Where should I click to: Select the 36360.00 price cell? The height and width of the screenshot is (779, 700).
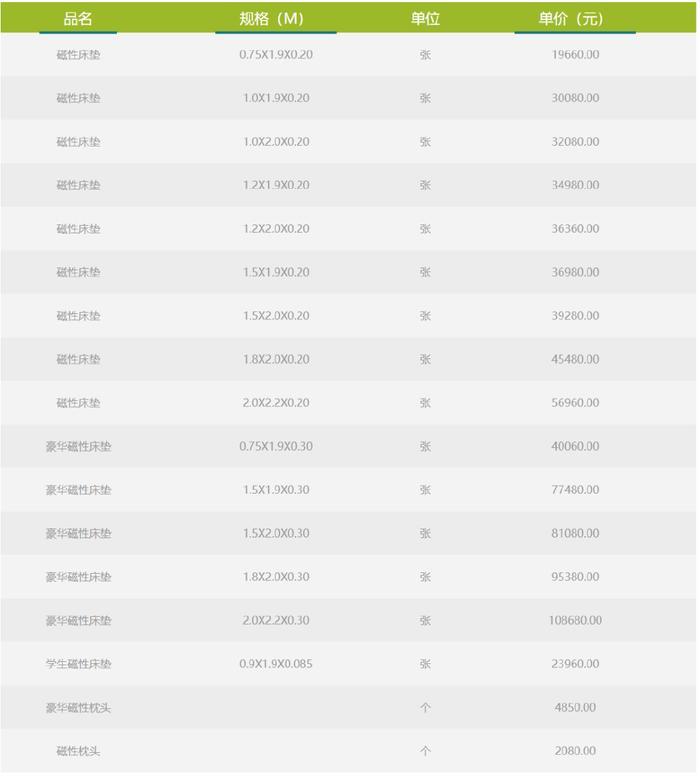click(575, 229)
